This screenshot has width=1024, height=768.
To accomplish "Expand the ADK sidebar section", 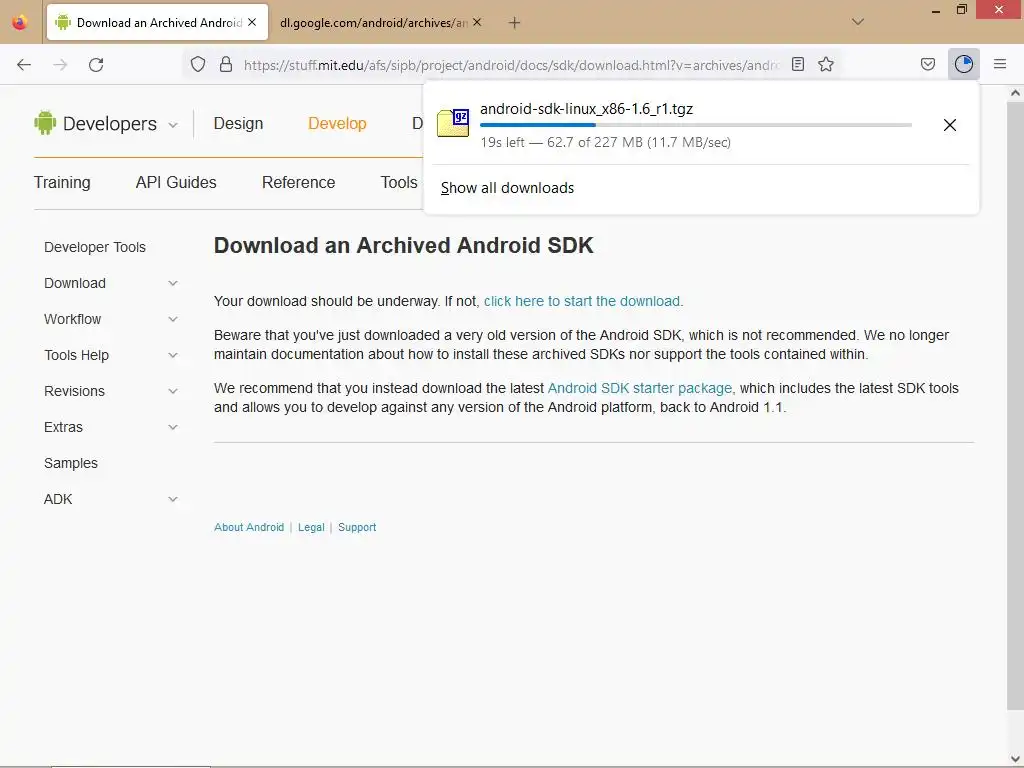I will 173,499.
